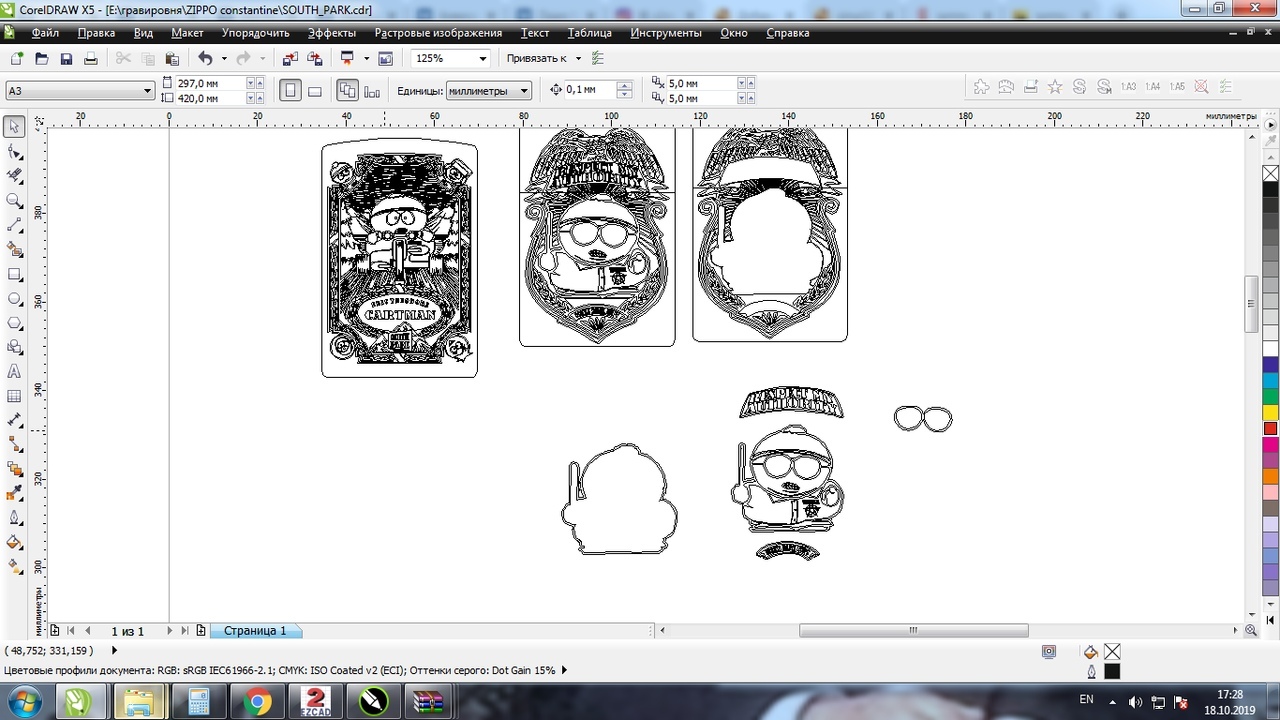The width and height of the screenshot is (1280, 720).
Task: Save the current document
Action: [66, 59]
